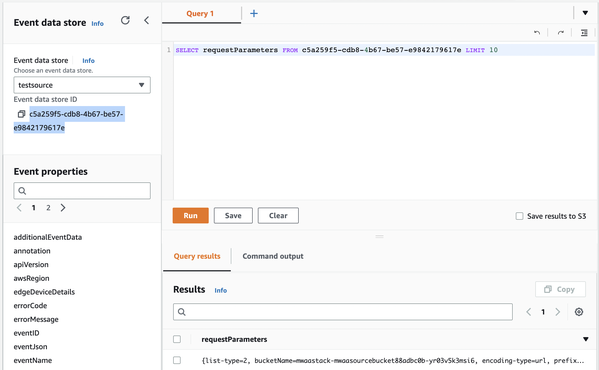This screenshot has width=599, height=370.
Task: Select the eventJson property
Action: coord(31,347)
